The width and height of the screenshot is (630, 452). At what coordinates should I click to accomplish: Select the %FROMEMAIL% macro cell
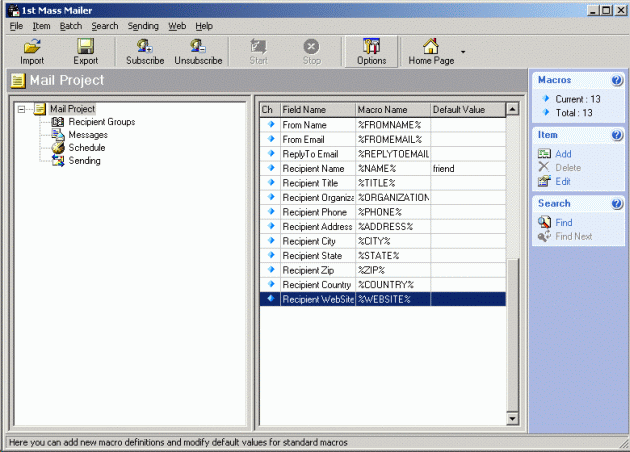pos(393,139)
